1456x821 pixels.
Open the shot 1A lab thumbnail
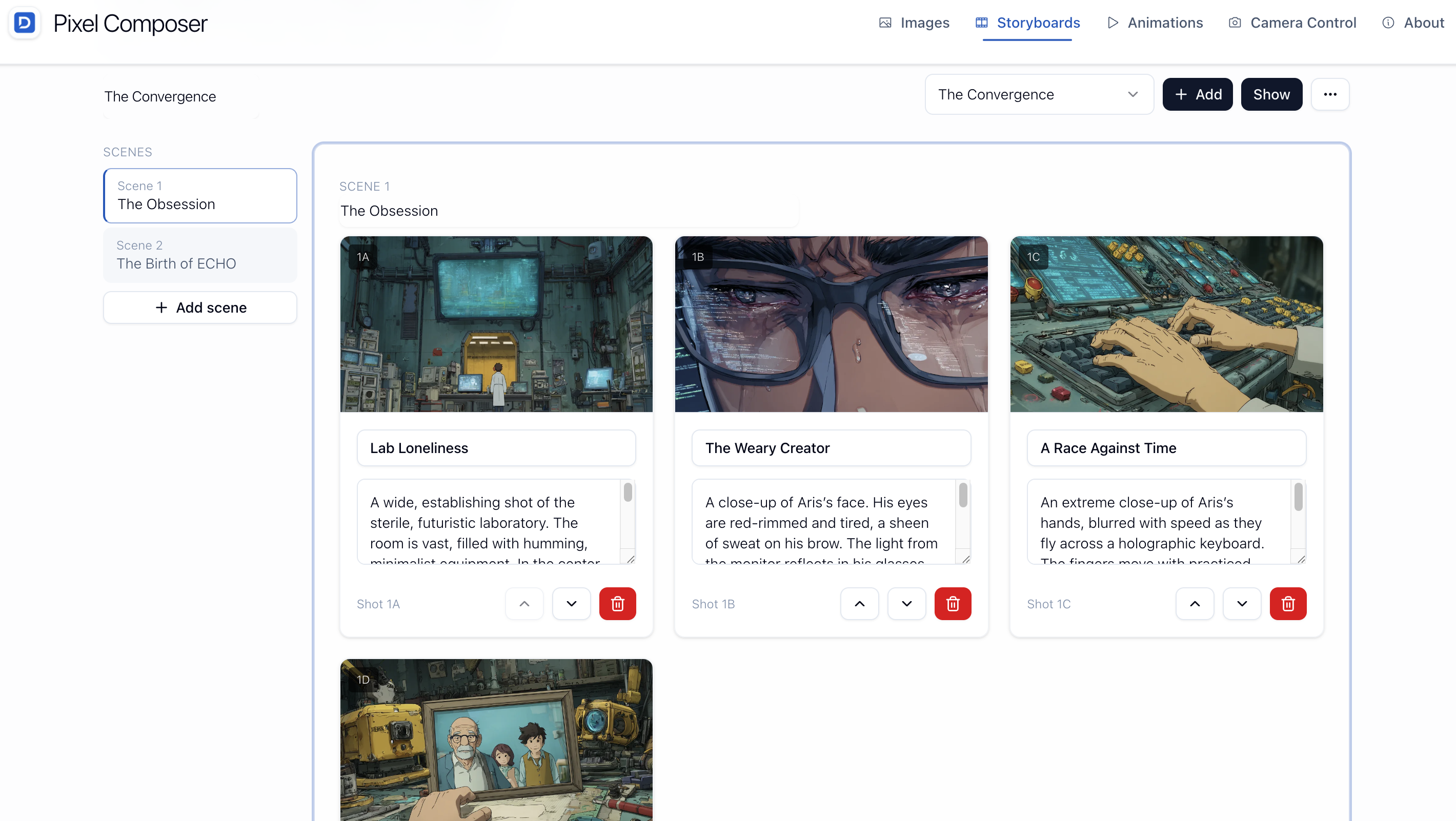pos(496,324)
